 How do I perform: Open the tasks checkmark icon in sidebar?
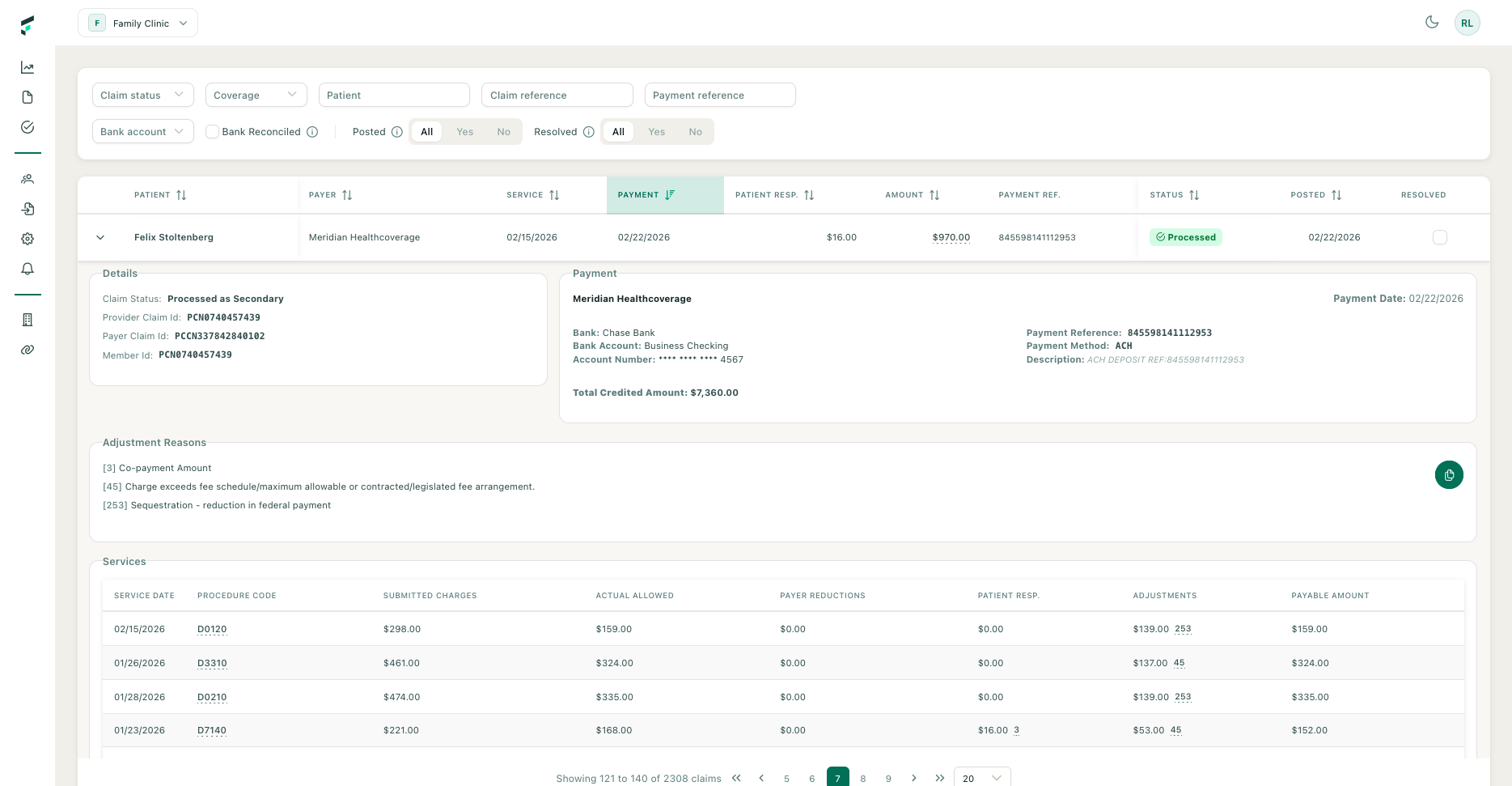pyautogui.click(x=27, y=127)
